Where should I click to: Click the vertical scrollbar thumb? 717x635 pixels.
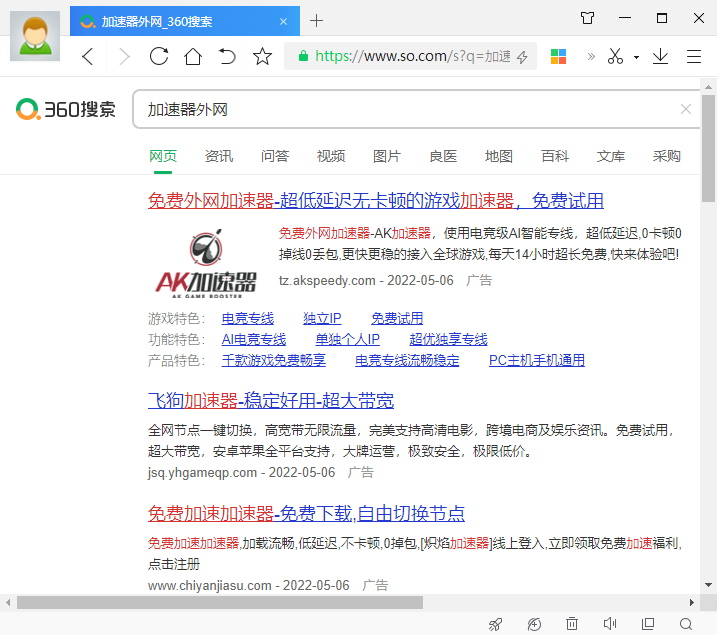point(708,148)
